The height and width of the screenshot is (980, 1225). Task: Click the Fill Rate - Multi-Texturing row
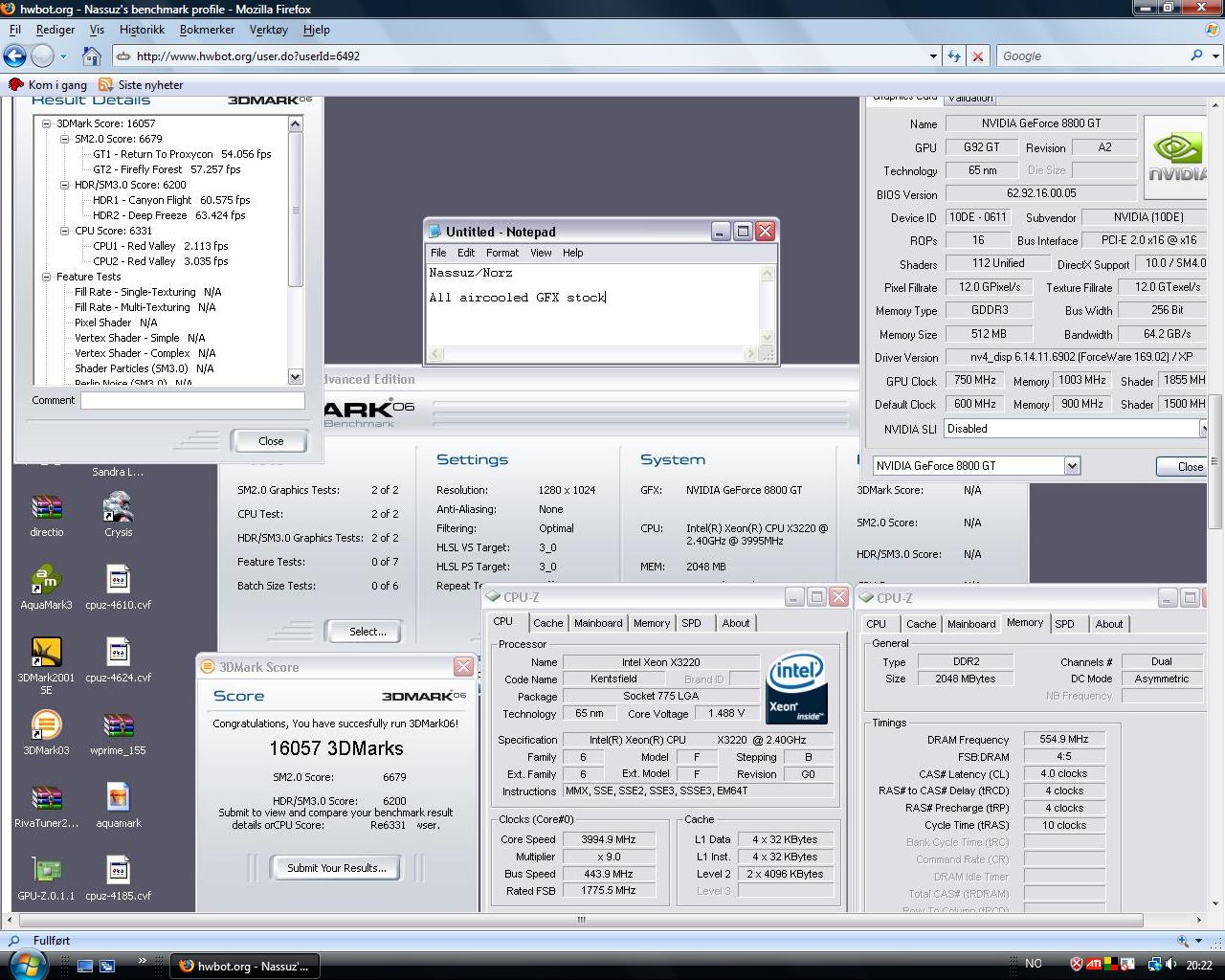[x=145, y=307]
